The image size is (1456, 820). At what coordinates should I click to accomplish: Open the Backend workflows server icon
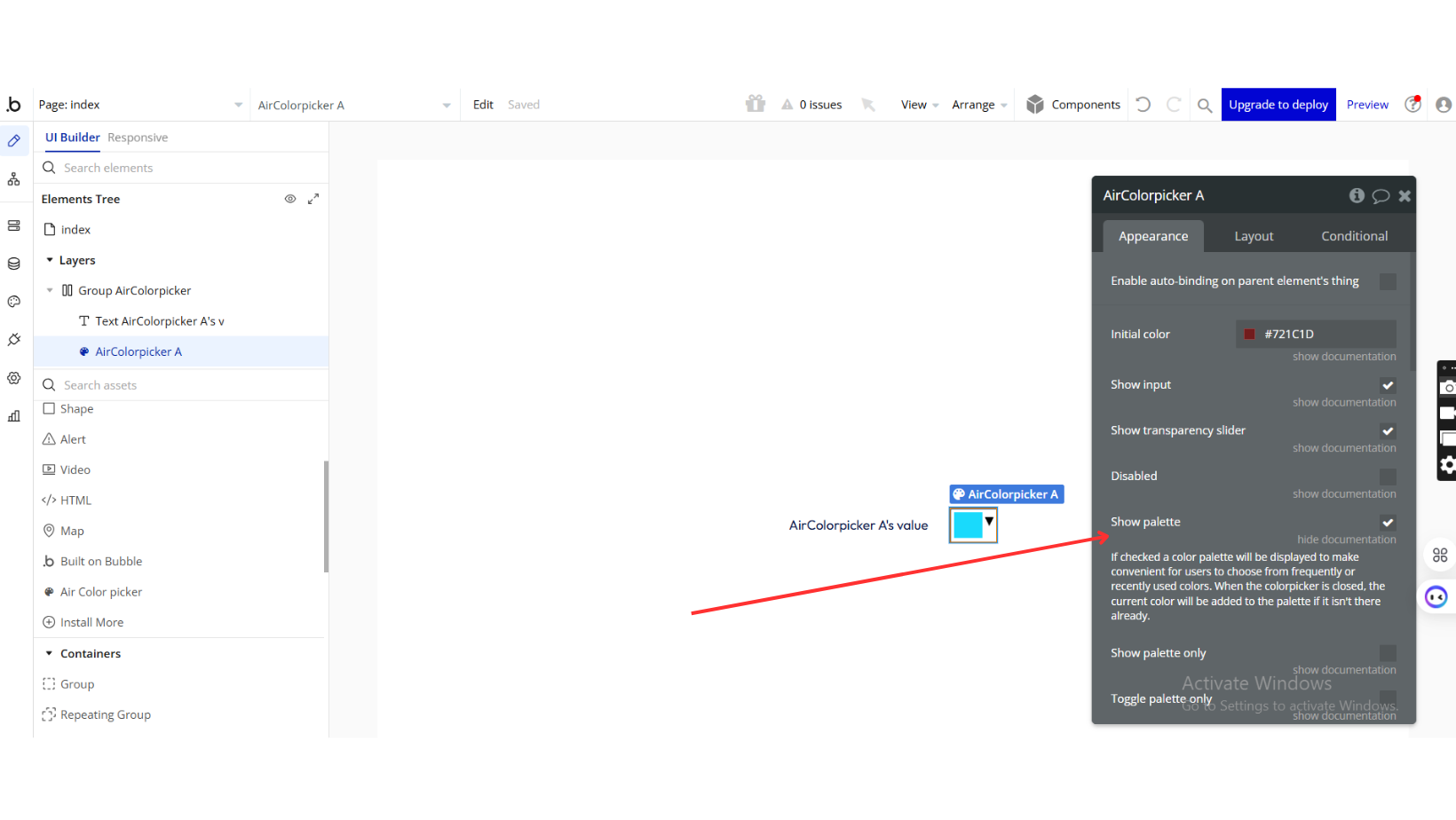14,225
